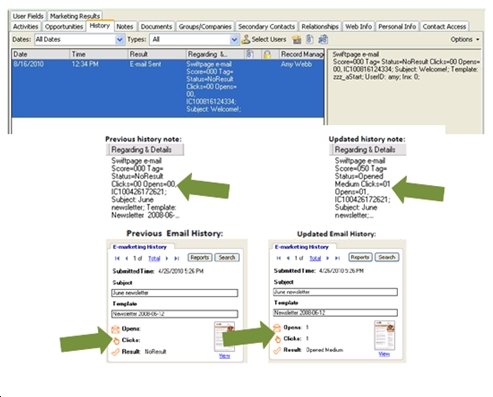
Task: Click View link in Previous Email History
Action: tap(224, 356)
